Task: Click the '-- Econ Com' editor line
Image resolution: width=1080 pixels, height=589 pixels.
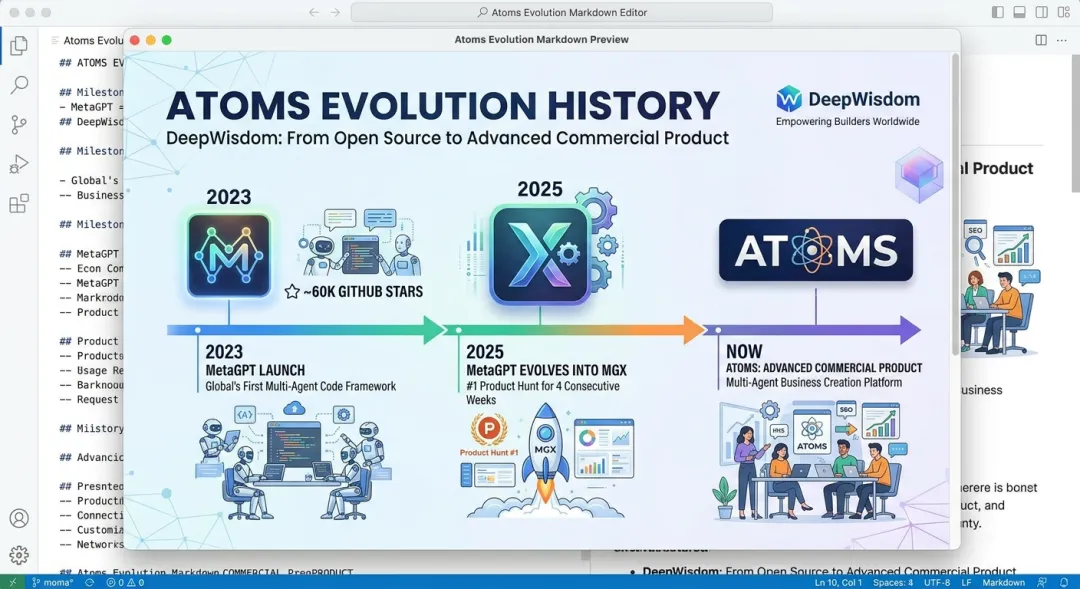Action: (92, 268)
